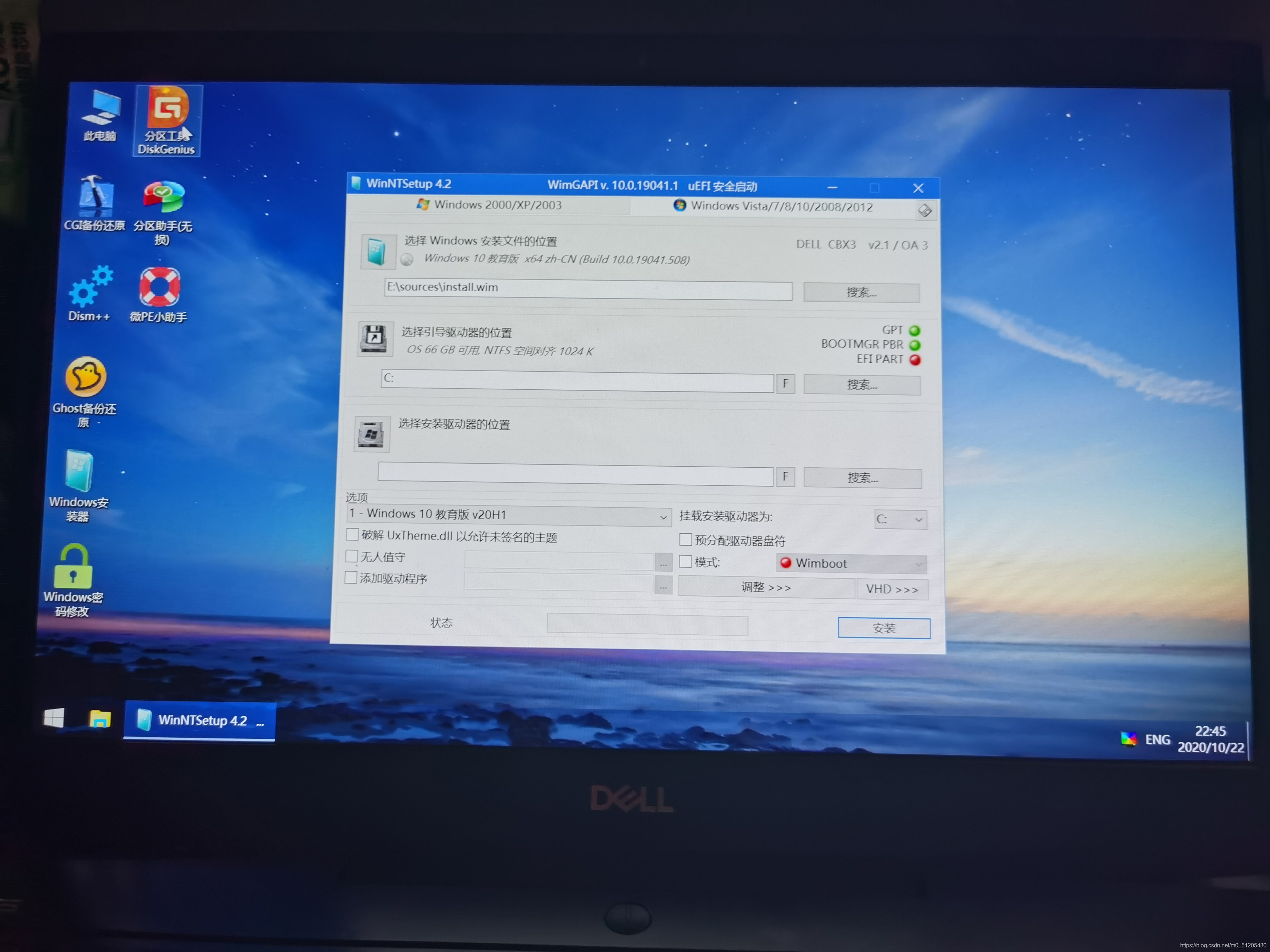Click the OS 66 GB 可用 NTFS info text
Image resolution: width=1270 pixels, height=952 pixels.
pos(500,350)
